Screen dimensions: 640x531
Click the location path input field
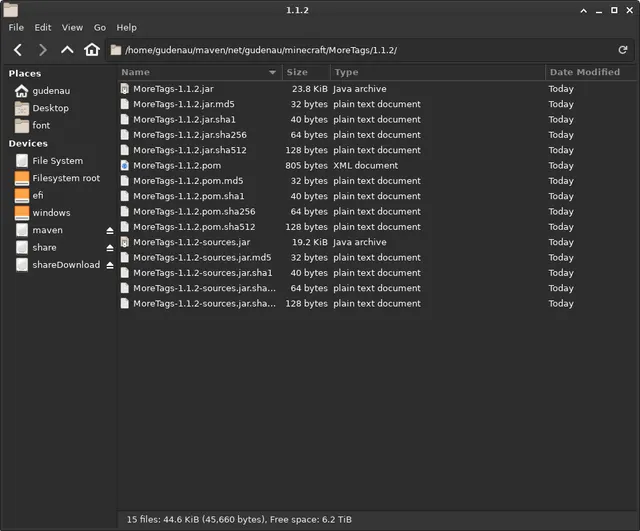coord(362,50)
